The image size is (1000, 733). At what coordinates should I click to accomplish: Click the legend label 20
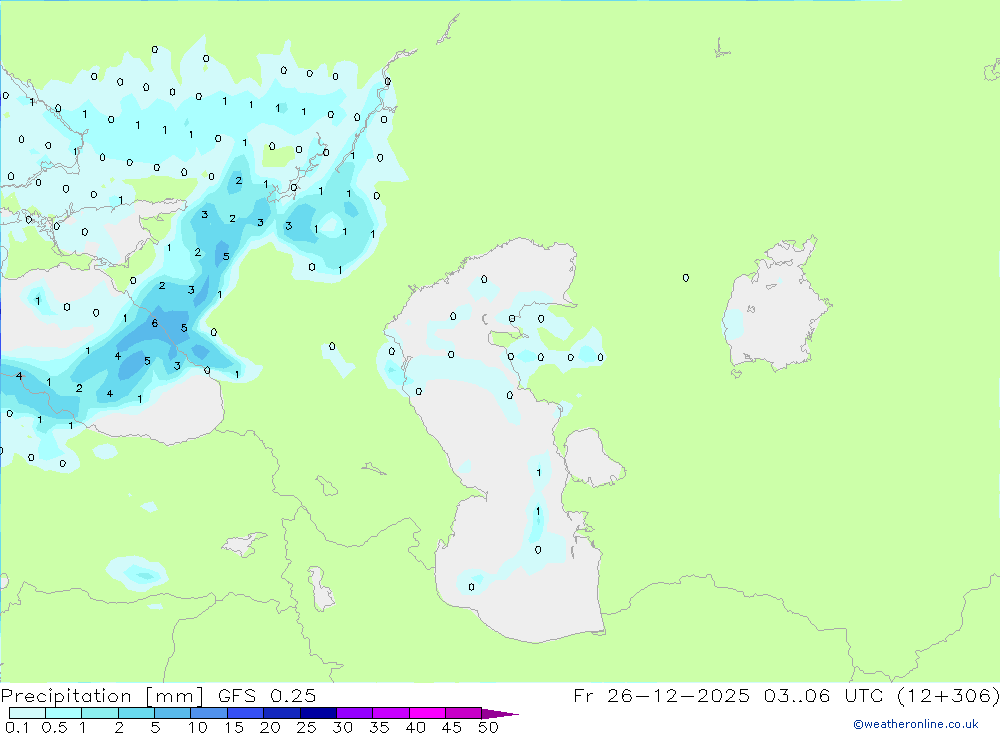point(270,727)
